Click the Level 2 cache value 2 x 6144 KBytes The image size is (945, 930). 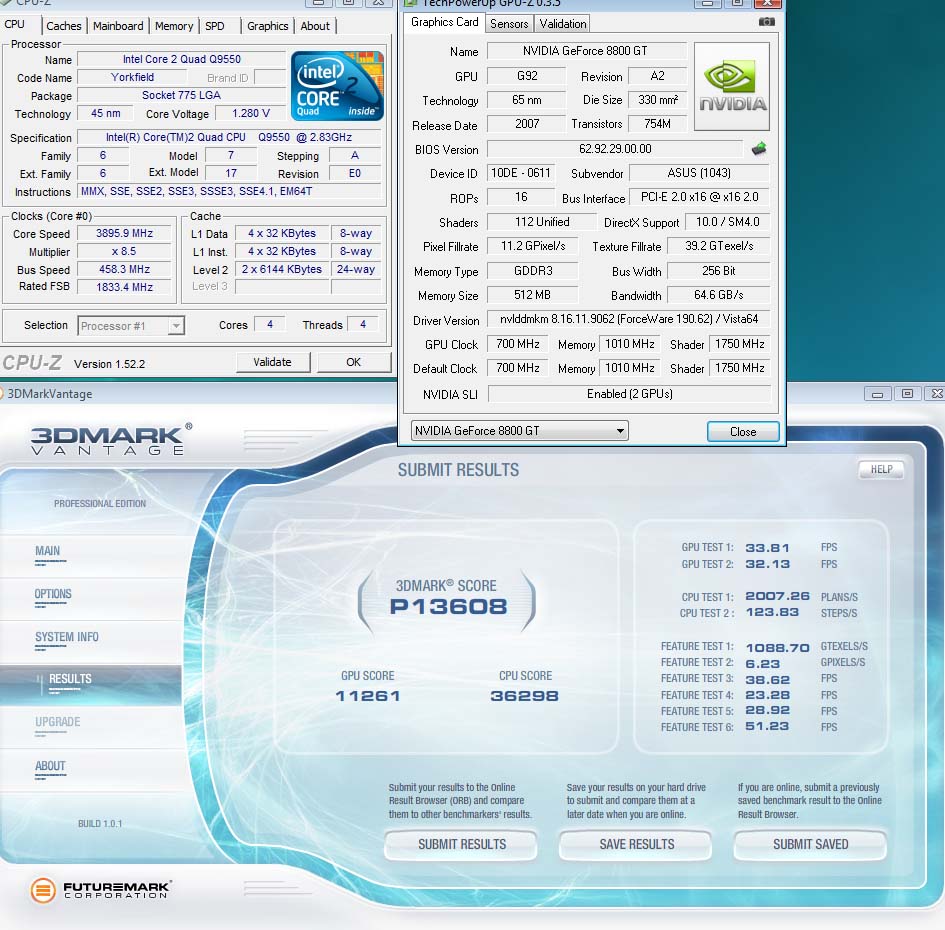pyautogui.click(x=282, y=269)
